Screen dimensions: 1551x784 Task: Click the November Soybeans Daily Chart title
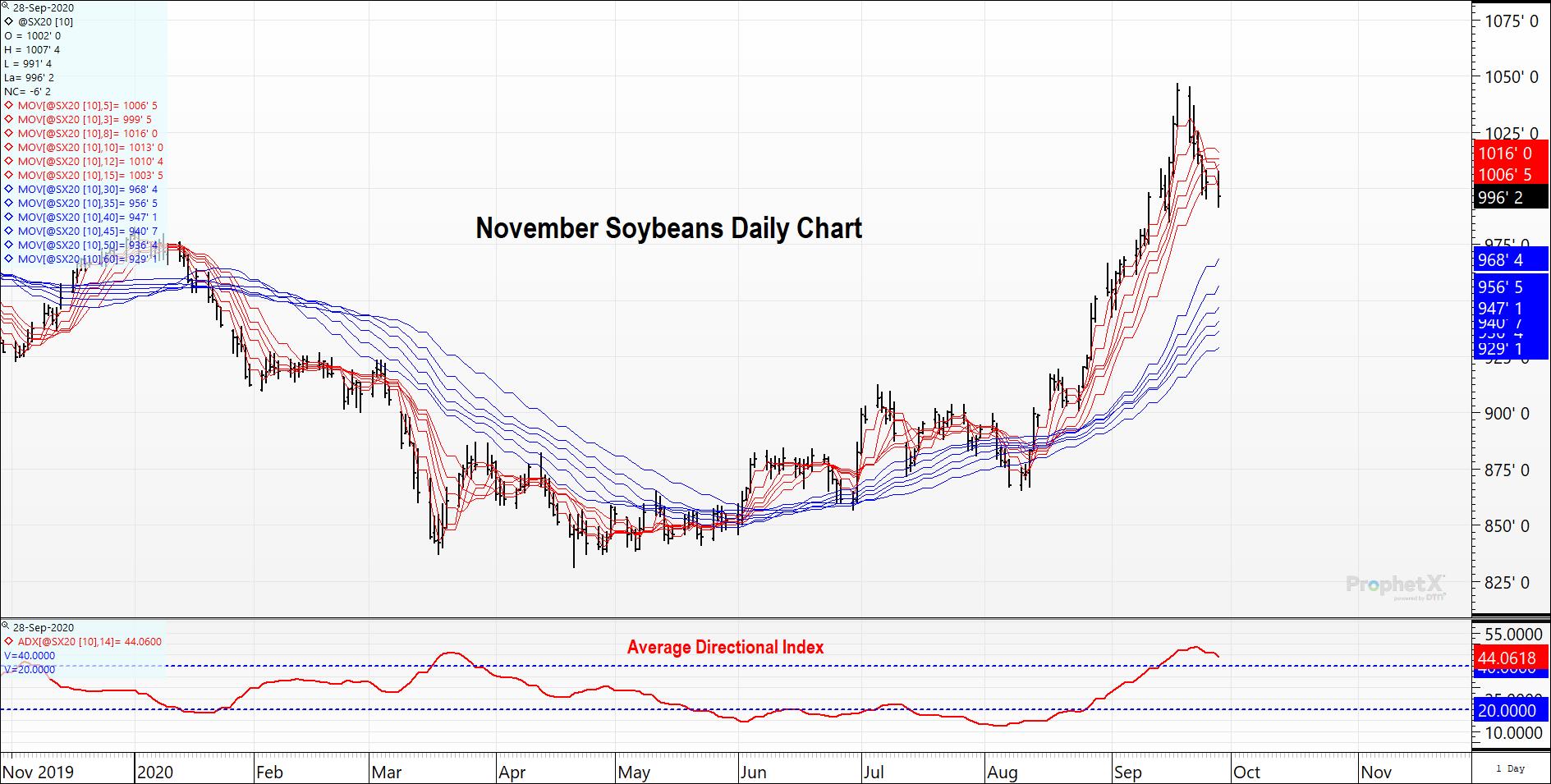[668, 228]
